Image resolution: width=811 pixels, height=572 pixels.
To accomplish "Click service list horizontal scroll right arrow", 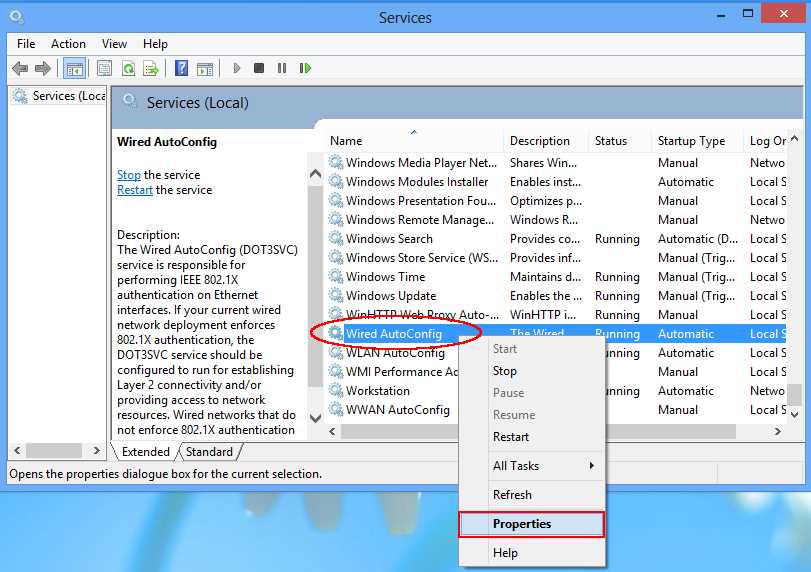I will 777,431.
